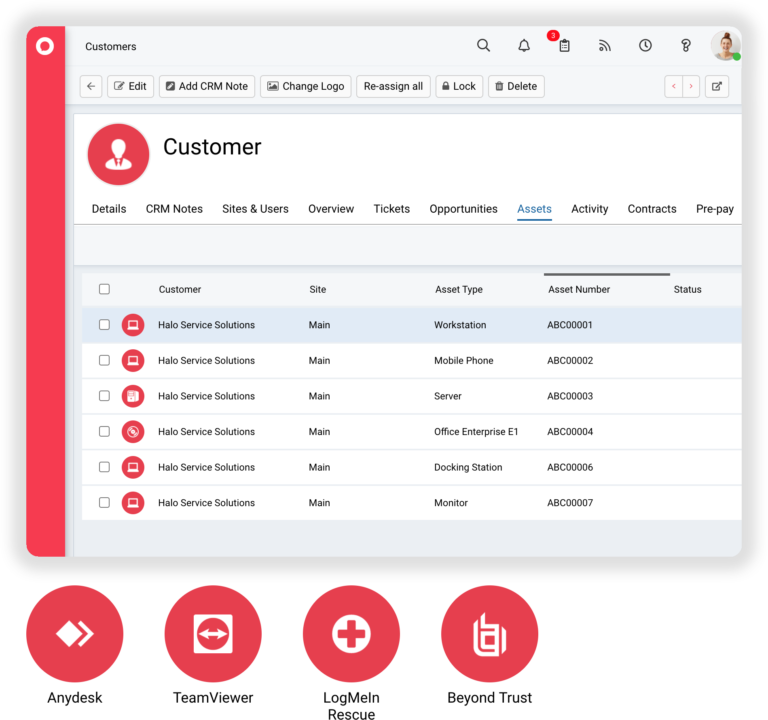Click Halo Service Solutions in the Monitor row
The width and height of the screenshot is (768, 720).
(x=206, y=503)
